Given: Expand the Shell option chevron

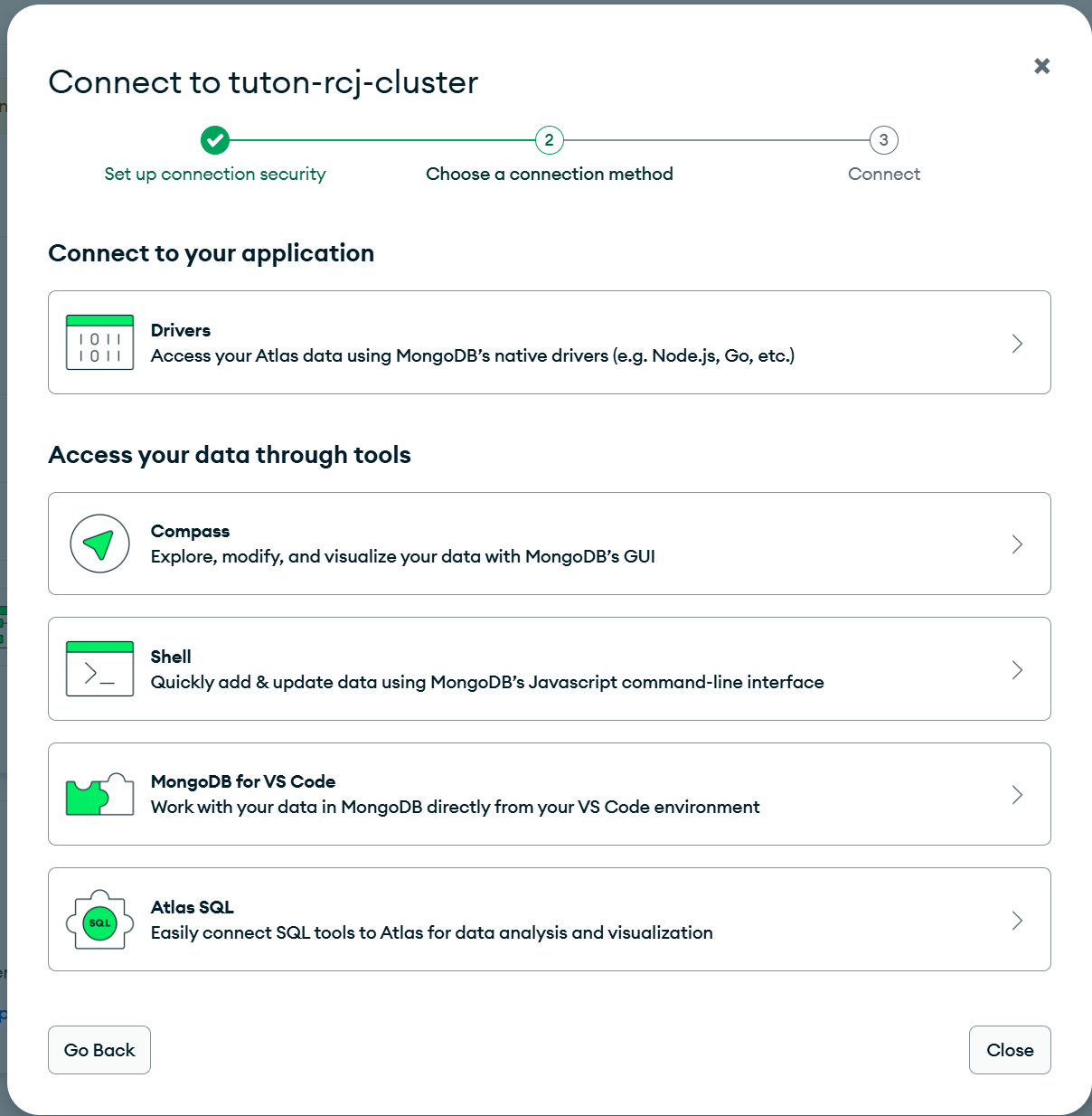Looking at the screenshot, I should tap(1017, 669).
